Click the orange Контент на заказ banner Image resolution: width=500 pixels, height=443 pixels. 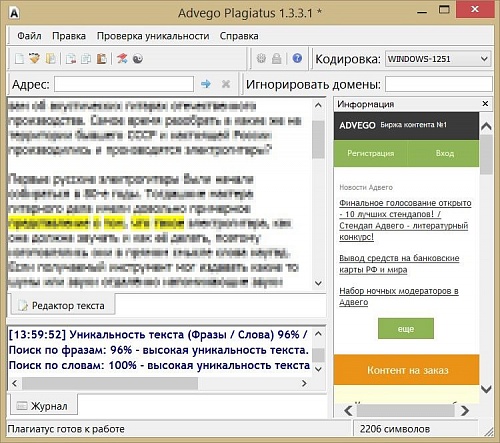pyautogui.click(x=407, y=370)
